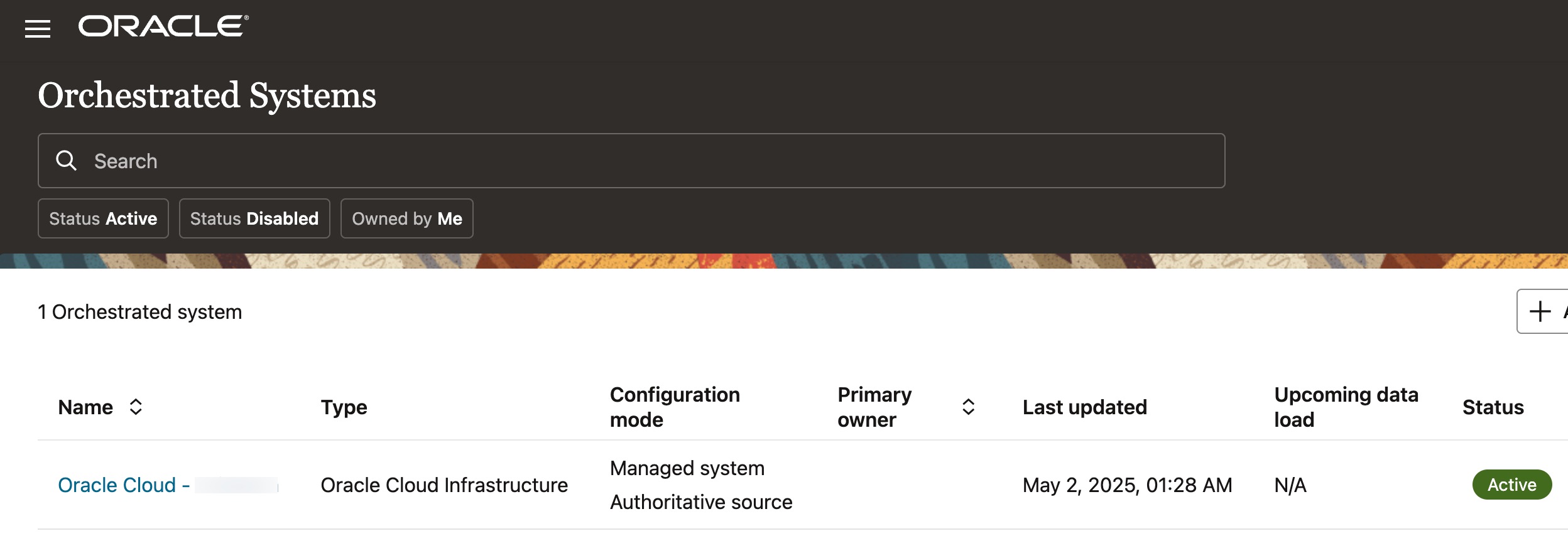The image size is (1568, 536).
Task: Click the Primary owner column header
Action: [874, 407]
